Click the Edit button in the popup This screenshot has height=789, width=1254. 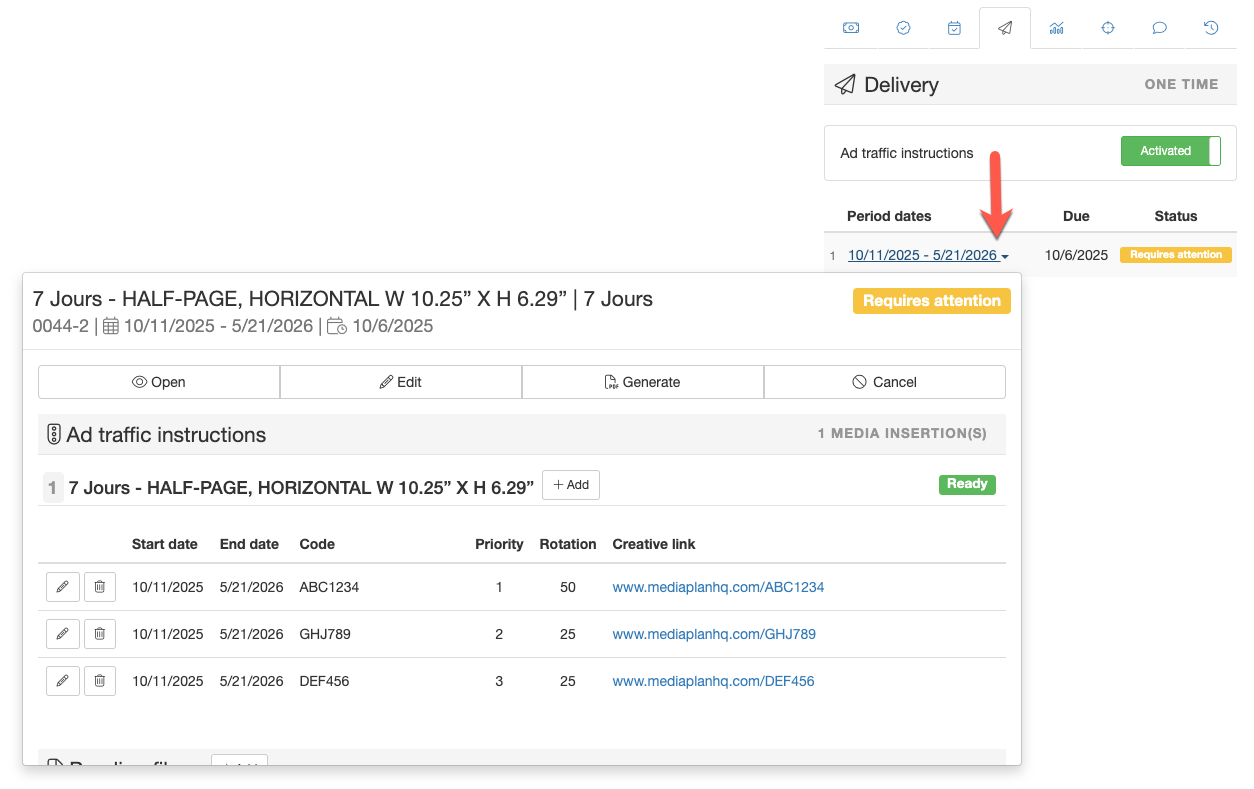point(401,382)
